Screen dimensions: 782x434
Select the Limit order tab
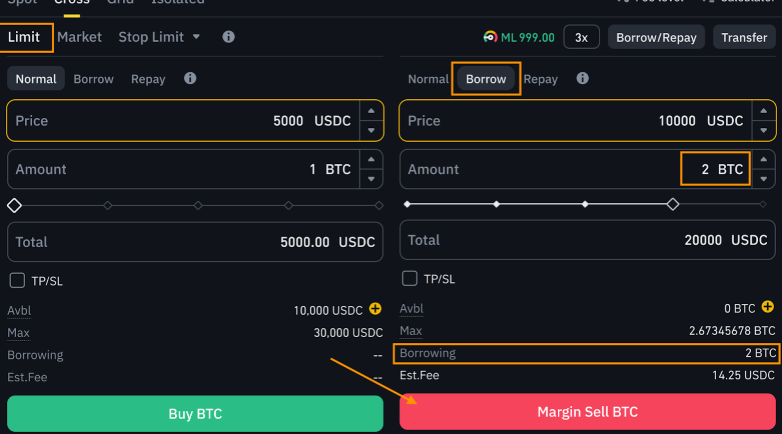coord(24,37)
